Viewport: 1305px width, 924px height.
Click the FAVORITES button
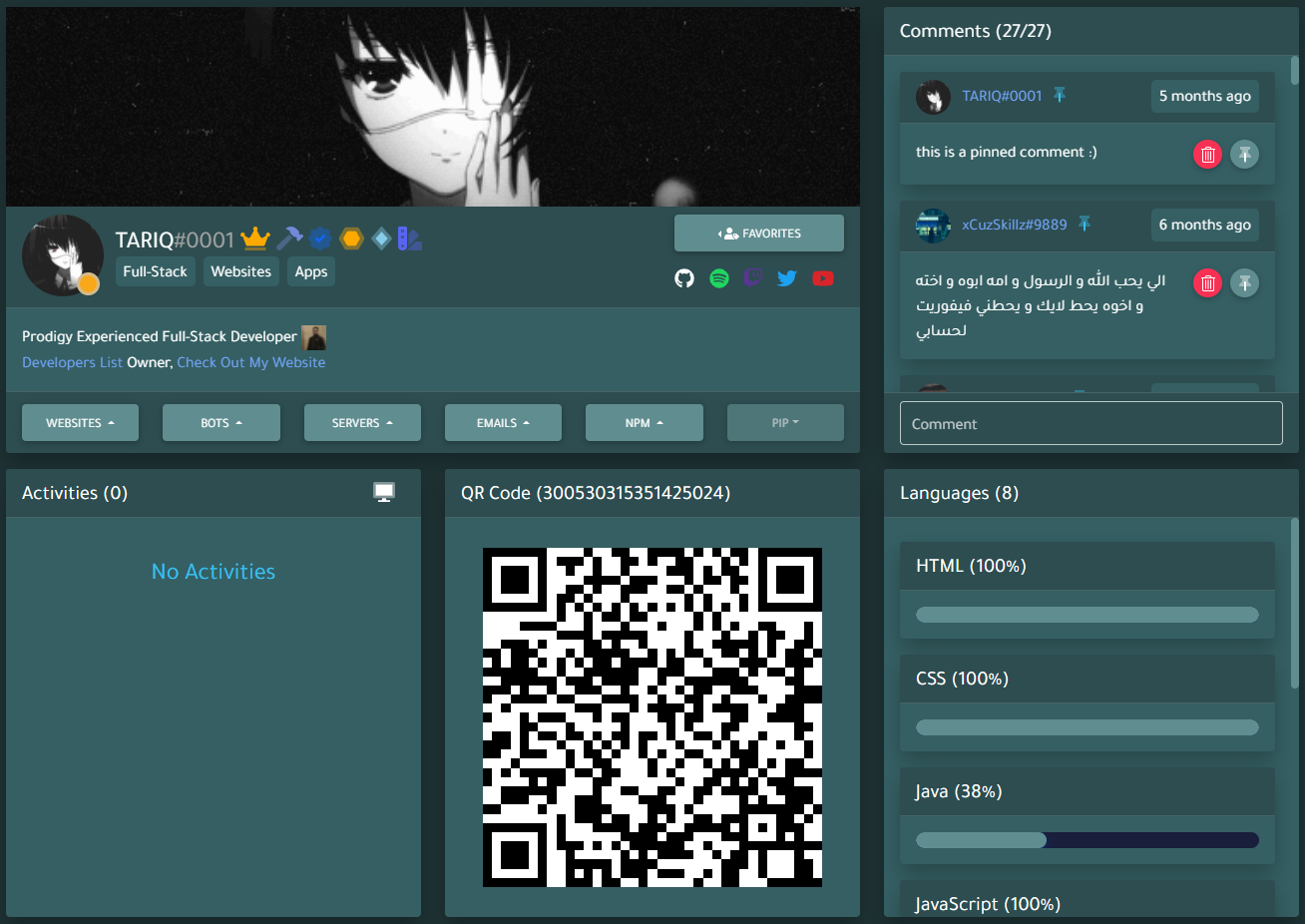tap(759, 233)
